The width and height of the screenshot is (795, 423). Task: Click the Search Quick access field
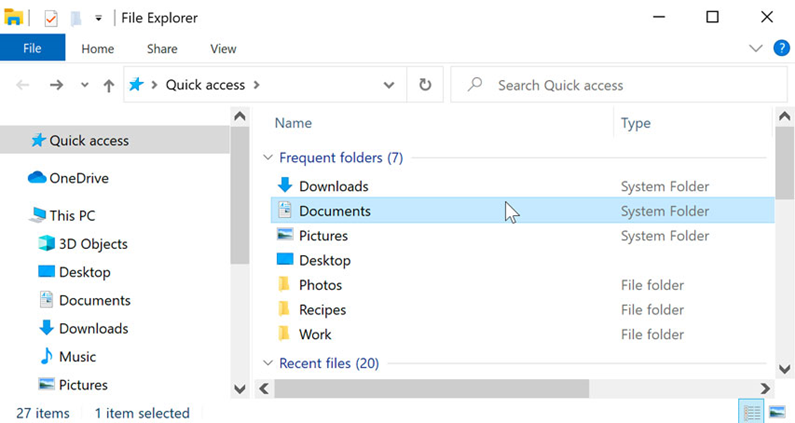tap(619, 85)
